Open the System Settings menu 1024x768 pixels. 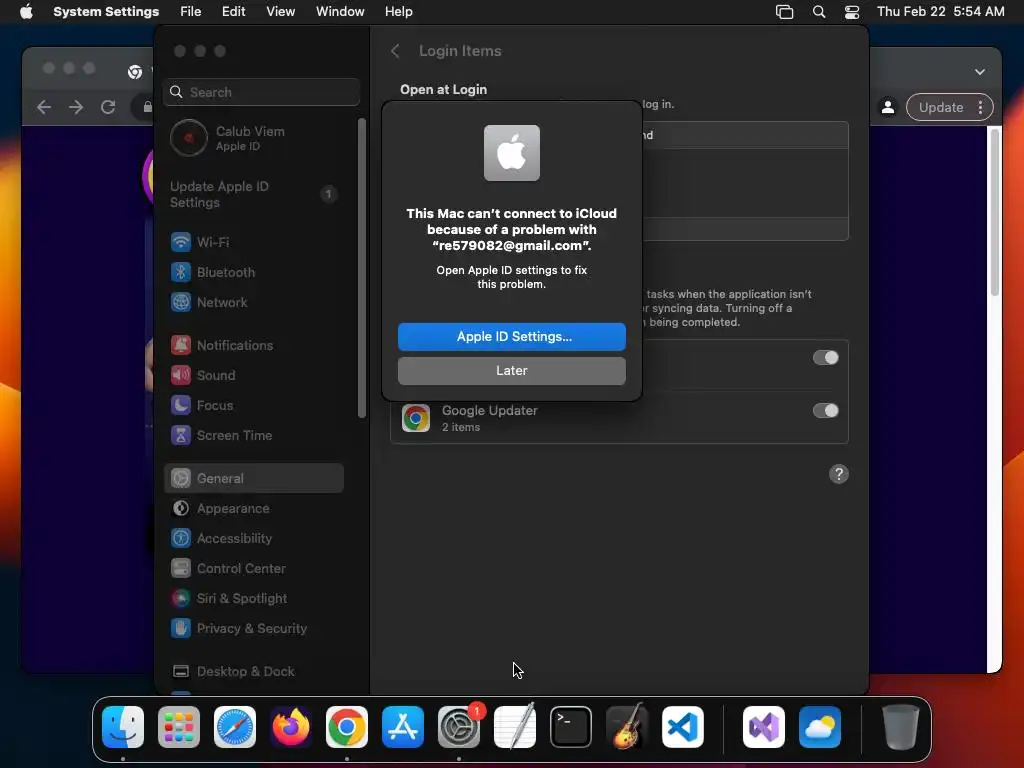tap(106, 12)
